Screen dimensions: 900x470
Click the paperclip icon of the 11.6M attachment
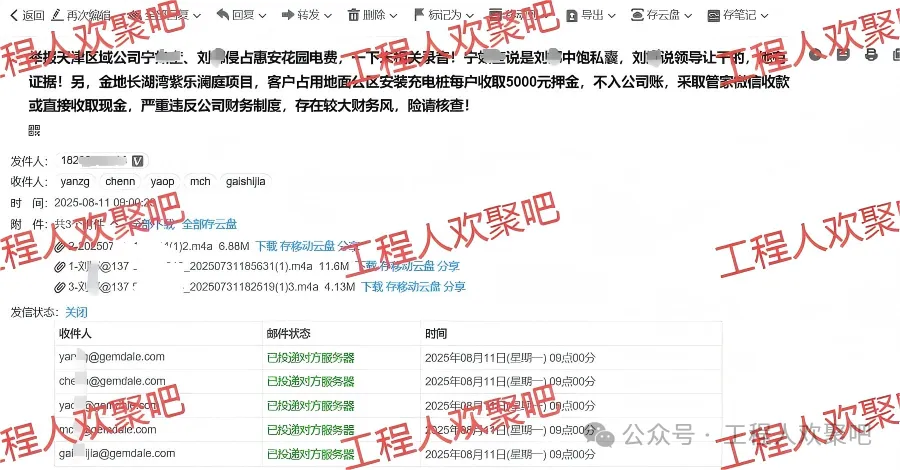pos(60,267)
